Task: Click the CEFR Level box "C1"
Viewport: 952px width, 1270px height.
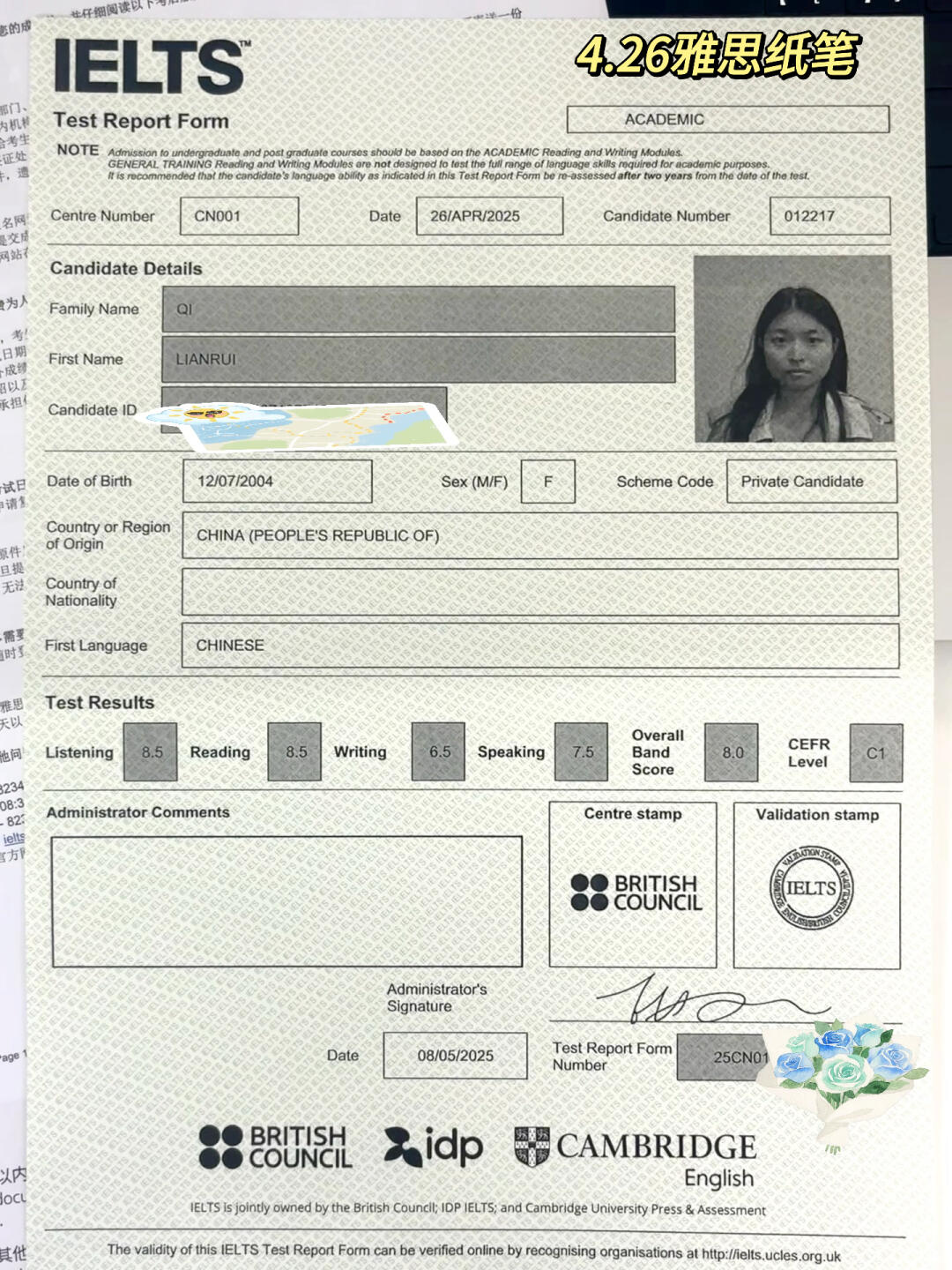Action: [x=876, y=753]
